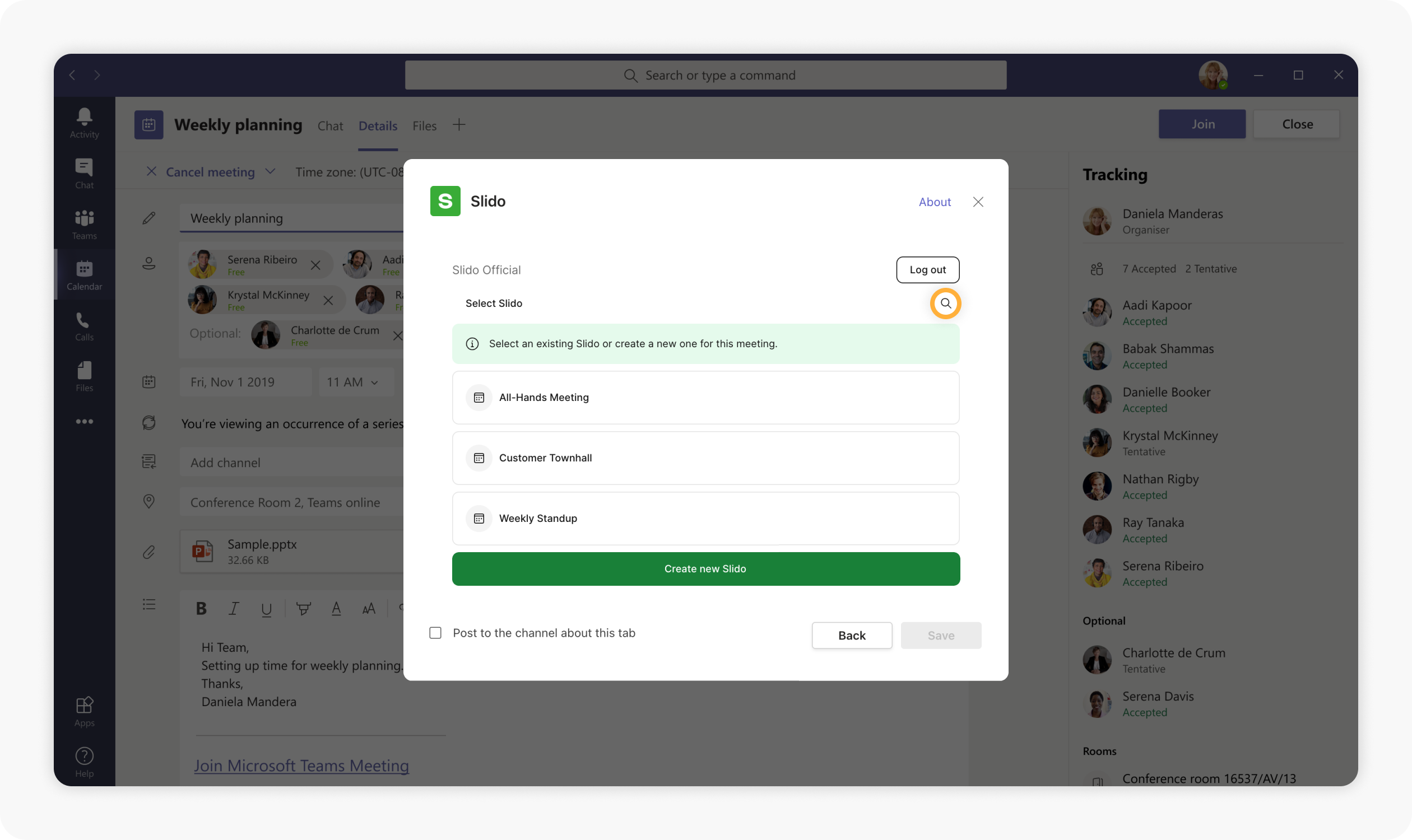
Task: Click the text highlight color icon
Action: pyautogui.click(x=304, y=609)
